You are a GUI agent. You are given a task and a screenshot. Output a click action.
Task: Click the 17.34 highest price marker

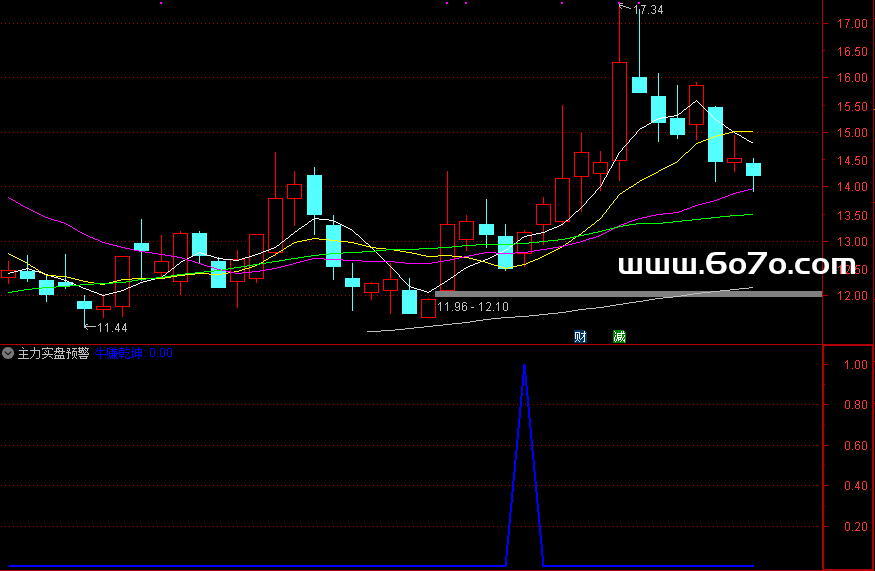pos(648,10)
